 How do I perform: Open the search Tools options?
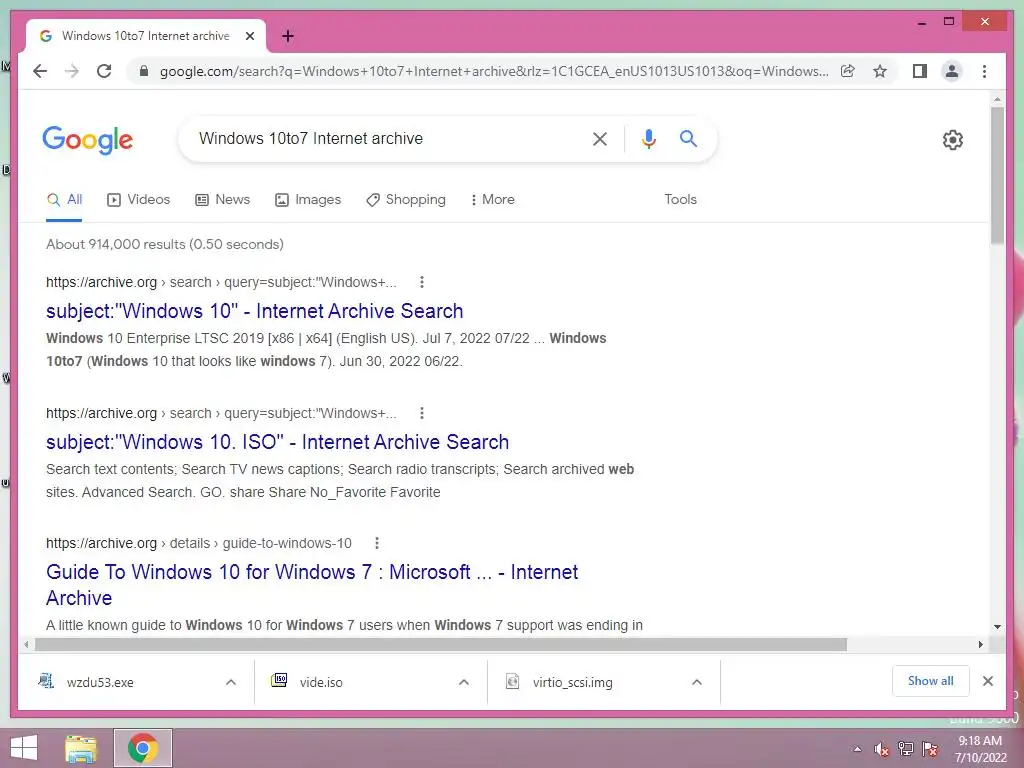point(680,199)
